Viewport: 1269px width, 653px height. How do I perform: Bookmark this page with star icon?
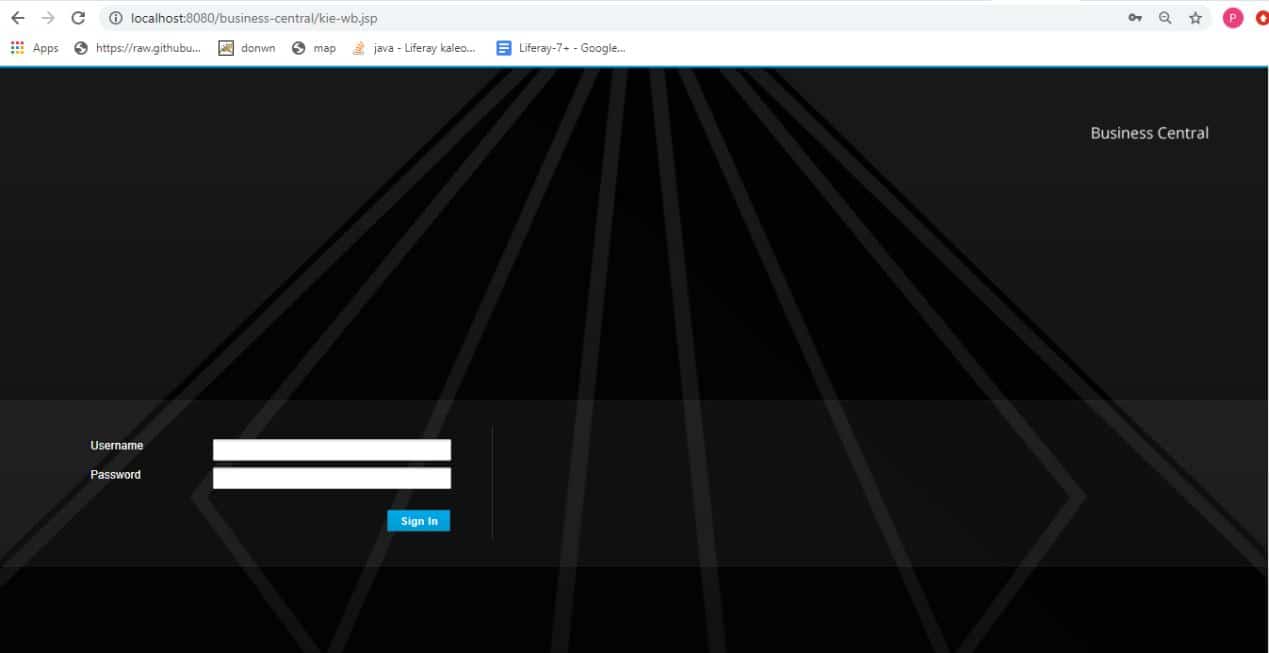click(1195, 18)
